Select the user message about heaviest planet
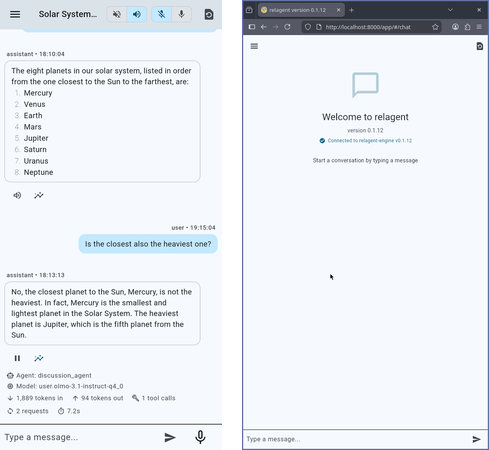 [148, 244]
